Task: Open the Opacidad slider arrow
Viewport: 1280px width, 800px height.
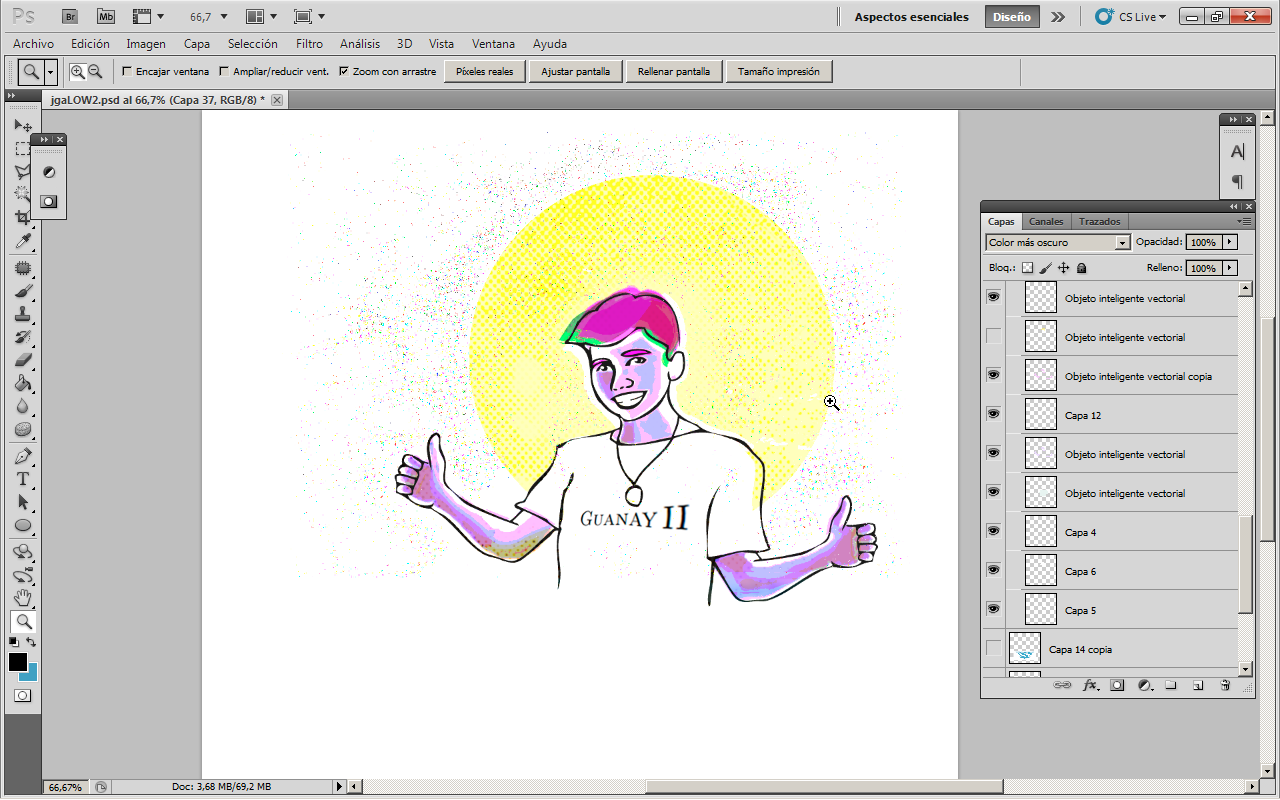Action: point(1230,242)
